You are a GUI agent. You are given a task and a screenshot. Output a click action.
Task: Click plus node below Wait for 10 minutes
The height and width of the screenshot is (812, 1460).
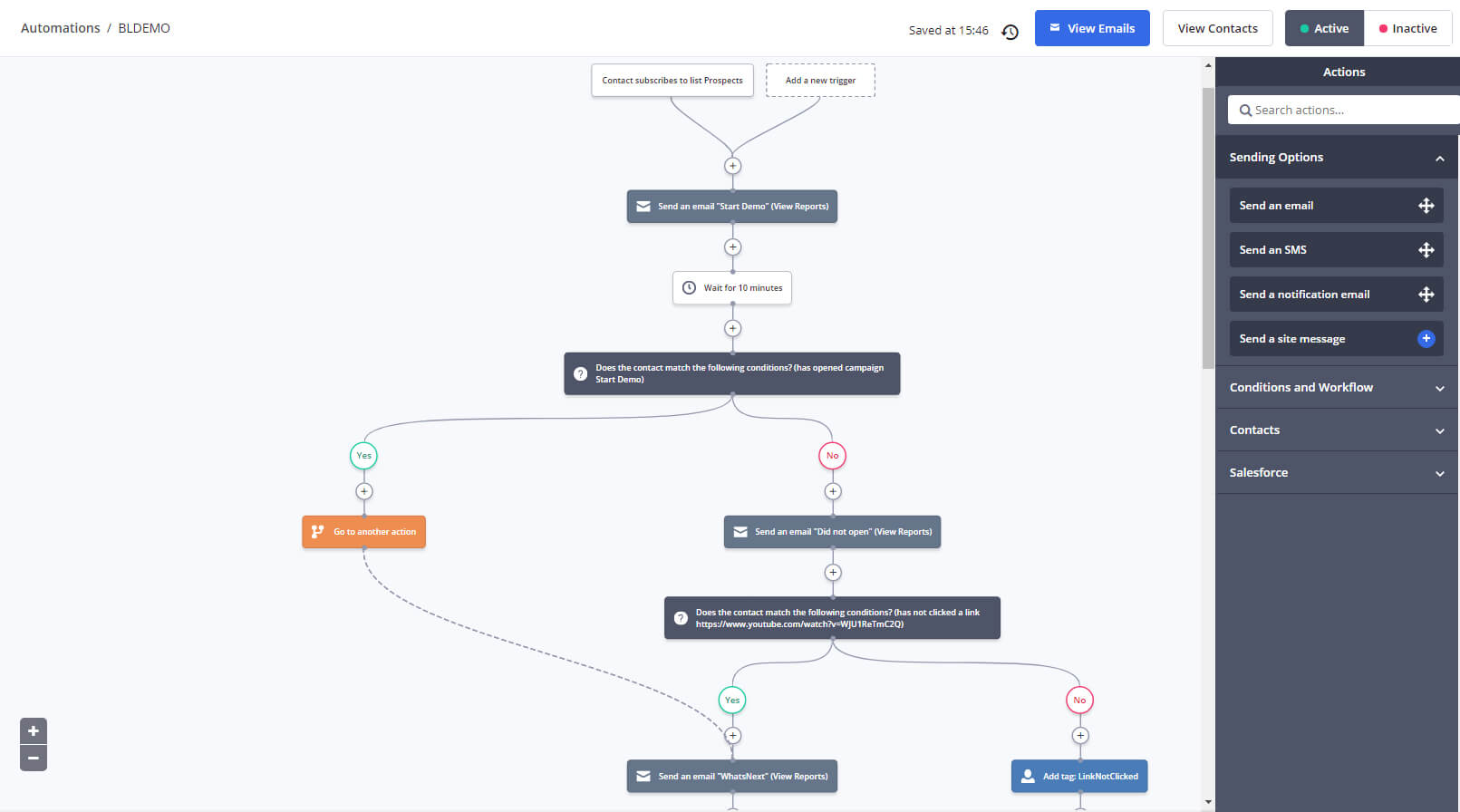pos(732,328)
